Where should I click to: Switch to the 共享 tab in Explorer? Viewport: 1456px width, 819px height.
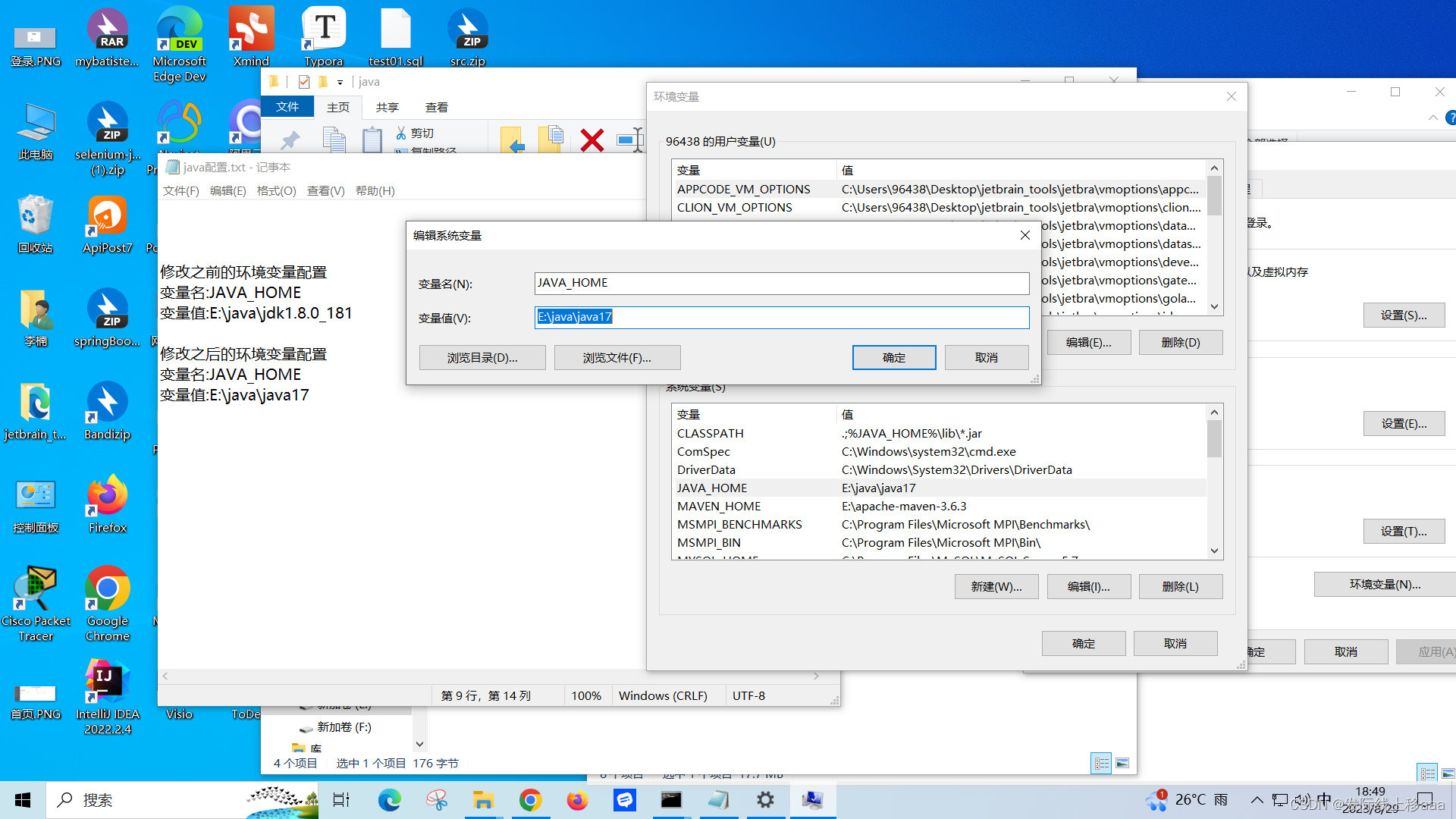click(x=388, y=108)
